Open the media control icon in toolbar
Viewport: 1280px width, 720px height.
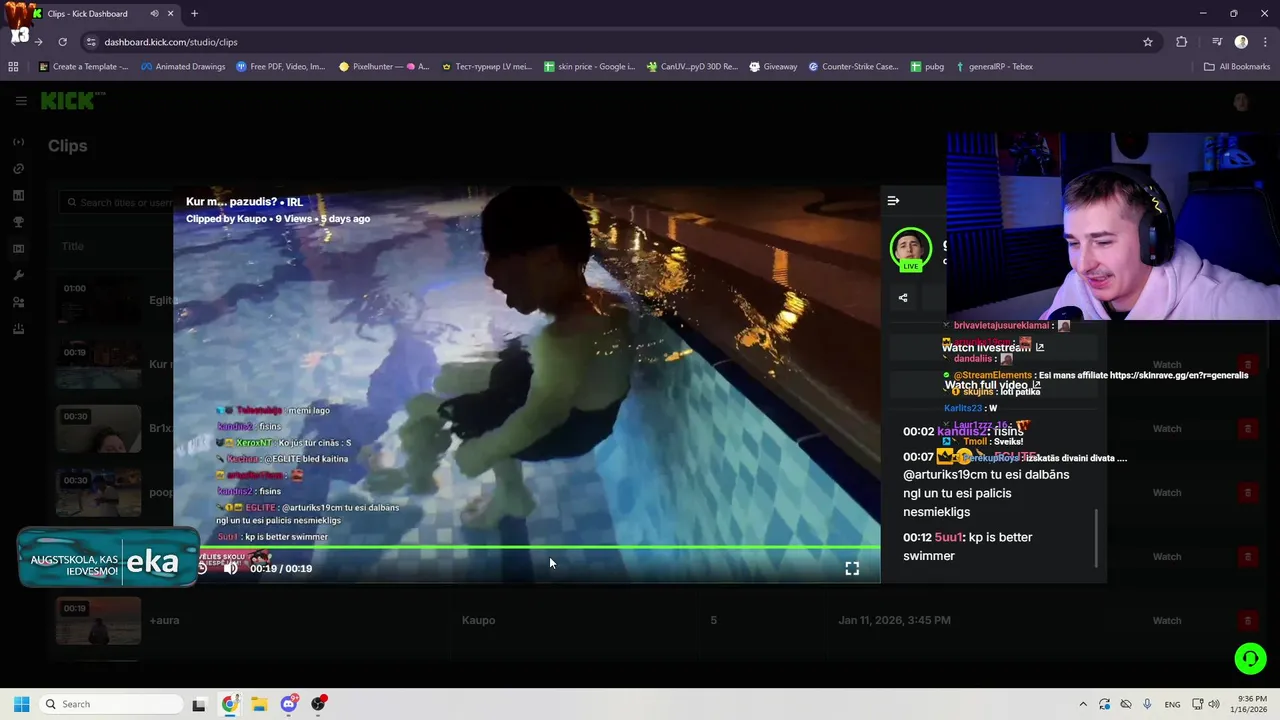tap(1217, 42)
